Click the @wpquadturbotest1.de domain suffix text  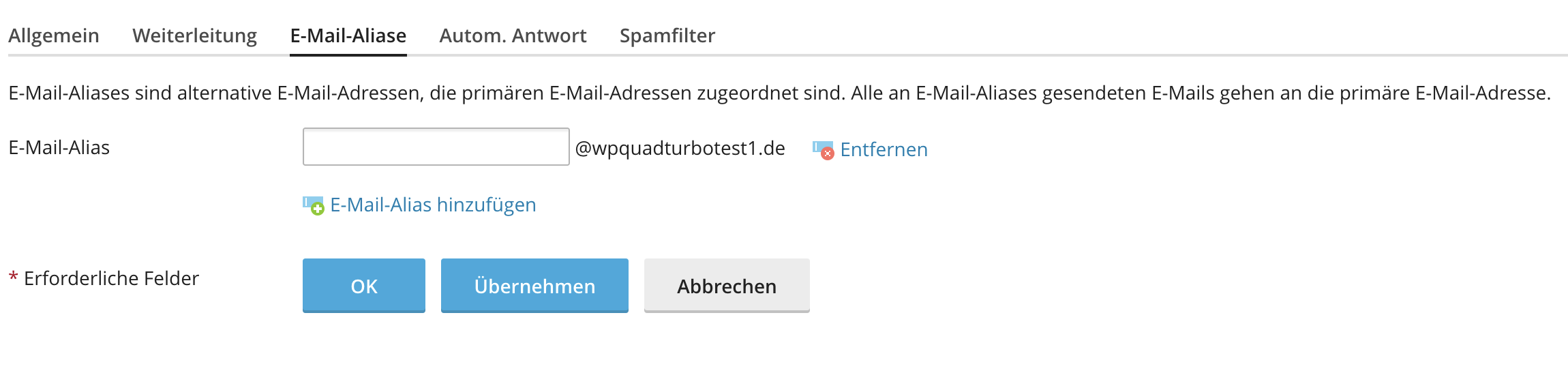point(680,148)
